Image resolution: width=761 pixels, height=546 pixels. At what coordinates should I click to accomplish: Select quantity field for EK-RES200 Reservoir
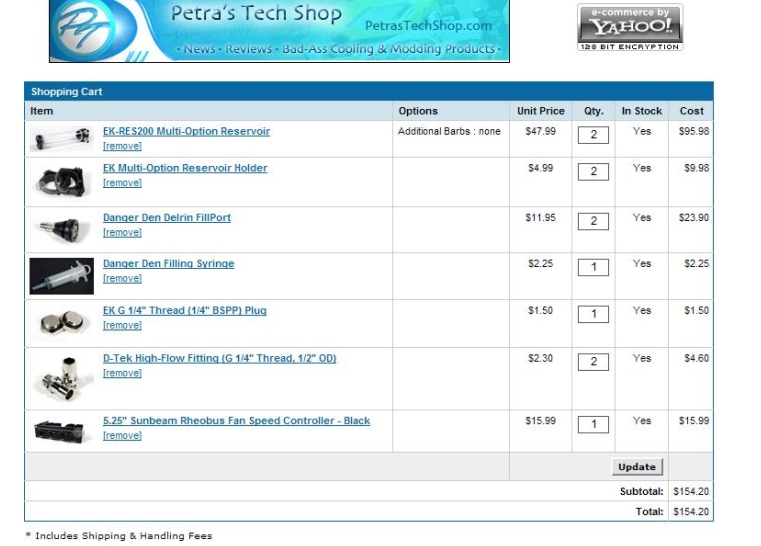(x=593, y=135)
